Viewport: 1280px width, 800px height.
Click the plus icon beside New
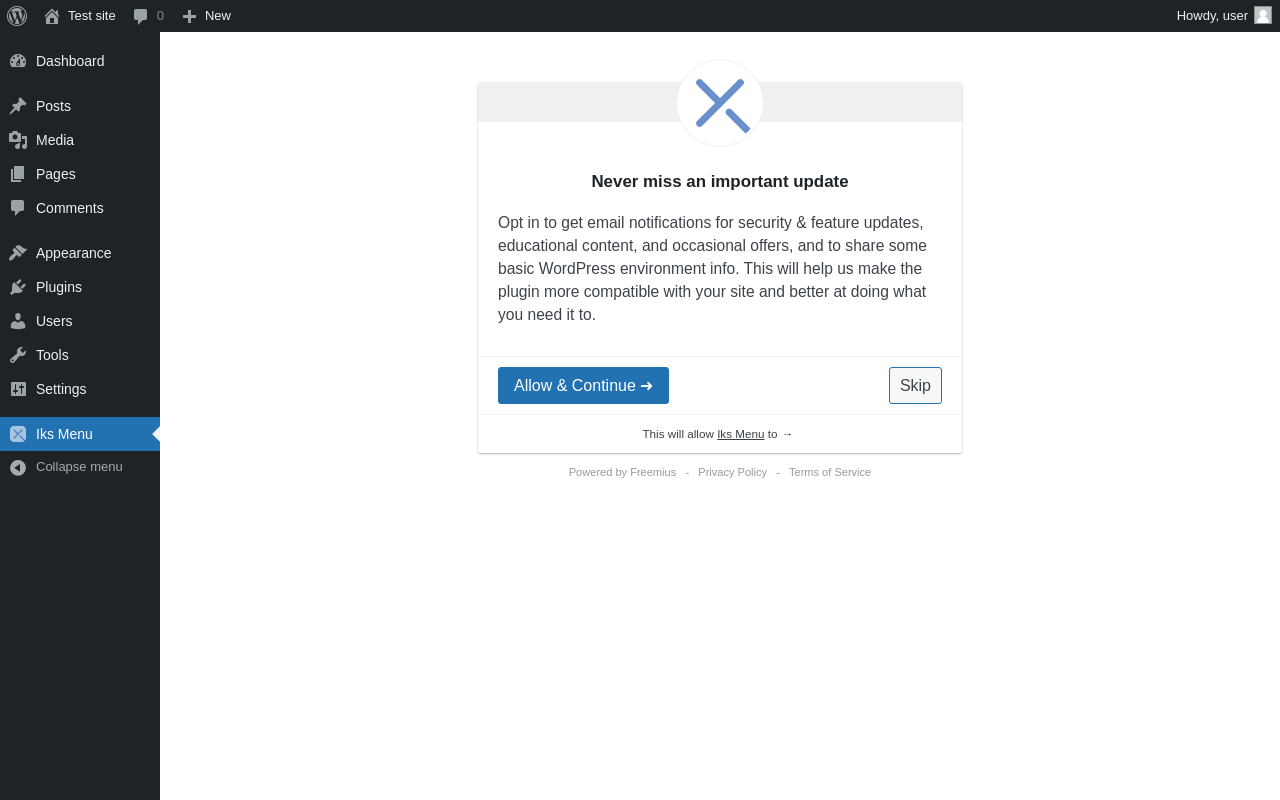tap(189, 16)
